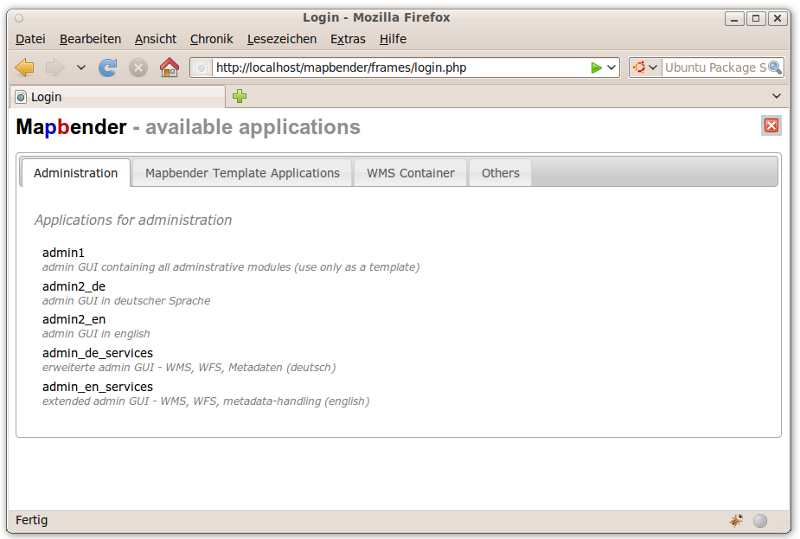Select the WMS Container tab
Image resolution: width=800 pixels, height=539 pixels.
(410, 173)
